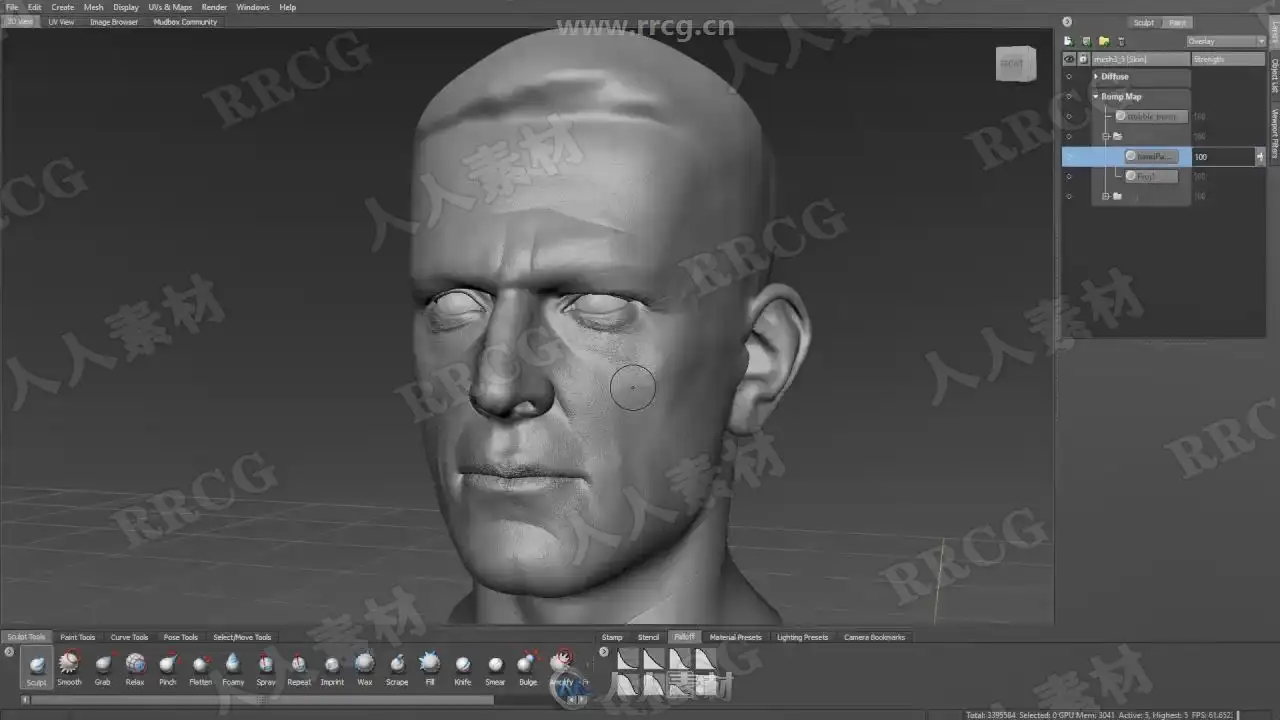Open Camera Bookmarks tab
The width and height of the screenshot is (1280, 720).
click(875, 637)
